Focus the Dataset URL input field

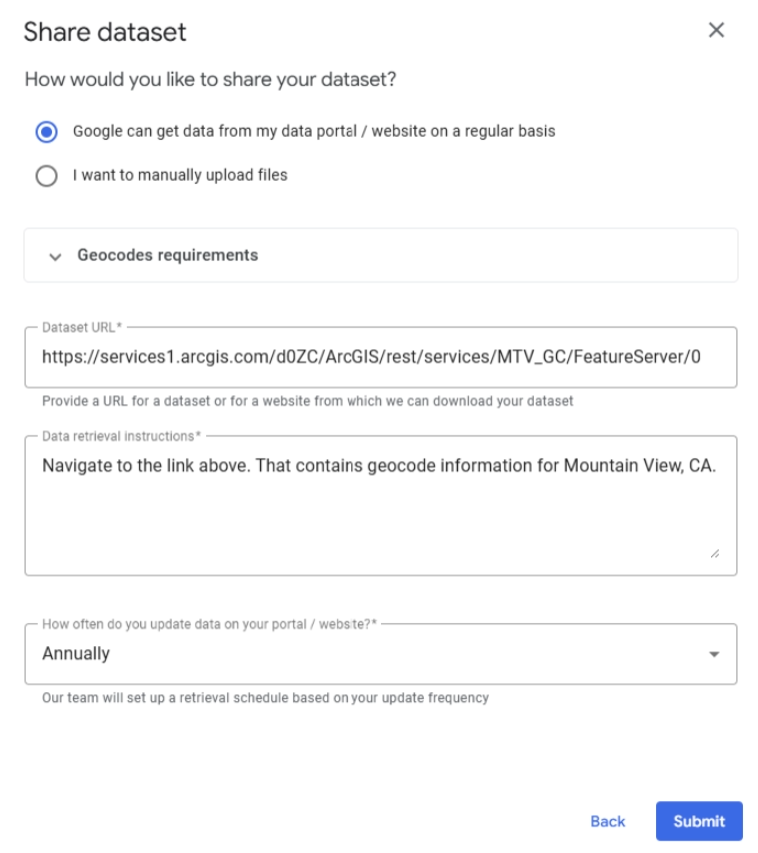[x=380, y=357]
